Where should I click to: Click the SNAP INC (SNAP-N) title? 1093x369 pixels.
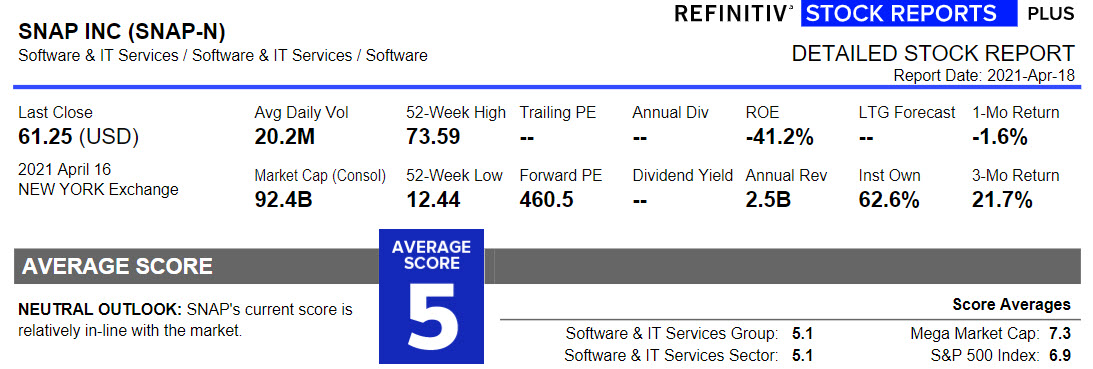(x=122, y=32)
